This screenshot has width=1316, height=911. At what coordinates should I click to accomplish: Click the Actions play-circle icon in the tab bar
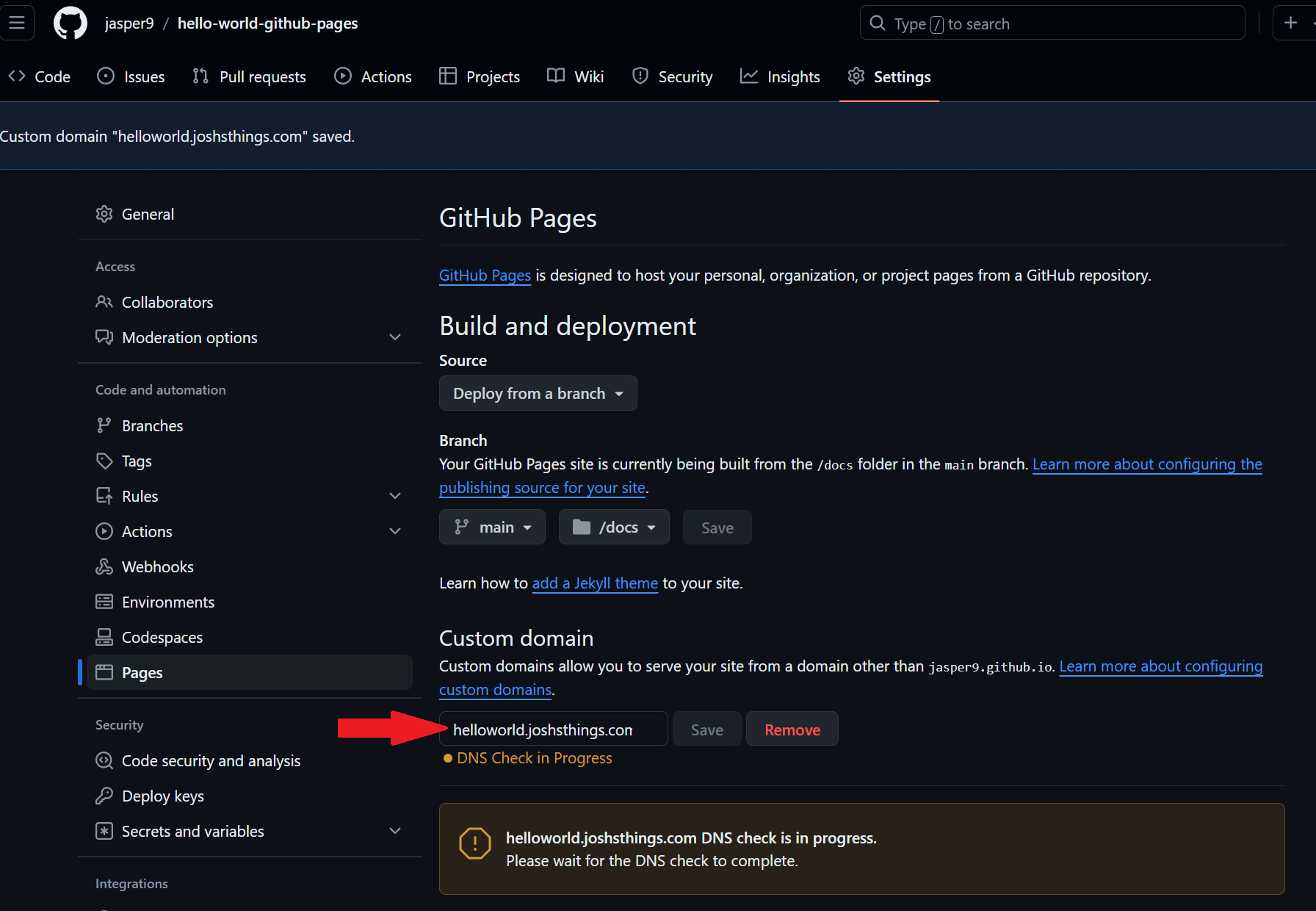[x=342, y=76]
